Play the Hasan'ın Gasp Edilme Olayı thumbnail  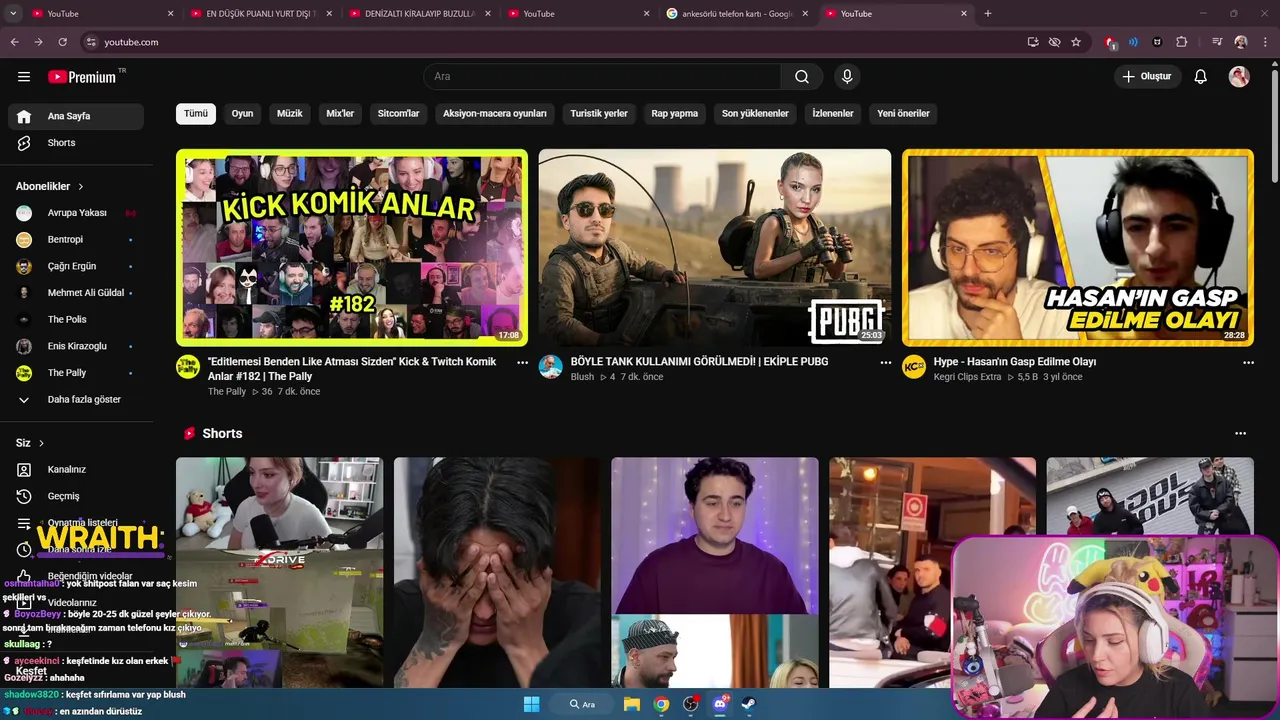pyautogui.click(x=1078, y=248)
